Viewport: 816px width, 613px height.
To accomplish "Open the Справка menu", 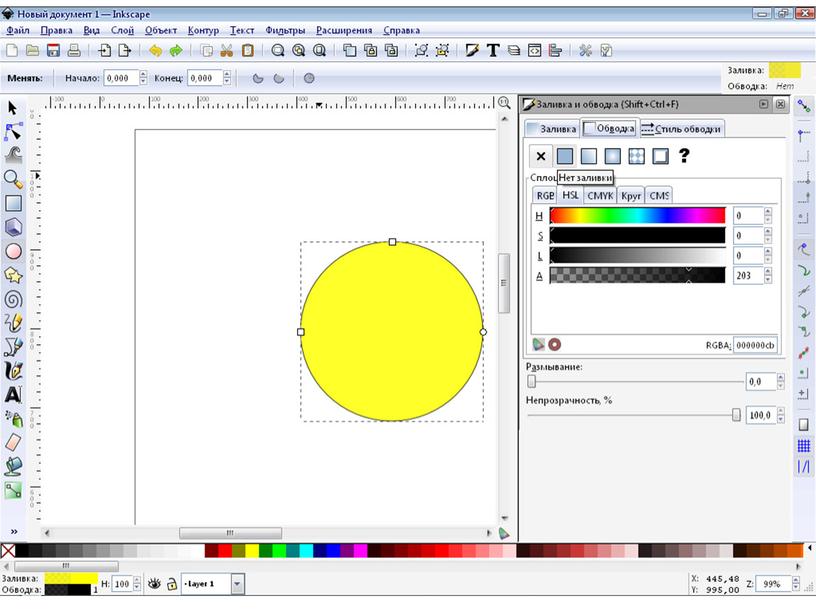I will [401, 30].
